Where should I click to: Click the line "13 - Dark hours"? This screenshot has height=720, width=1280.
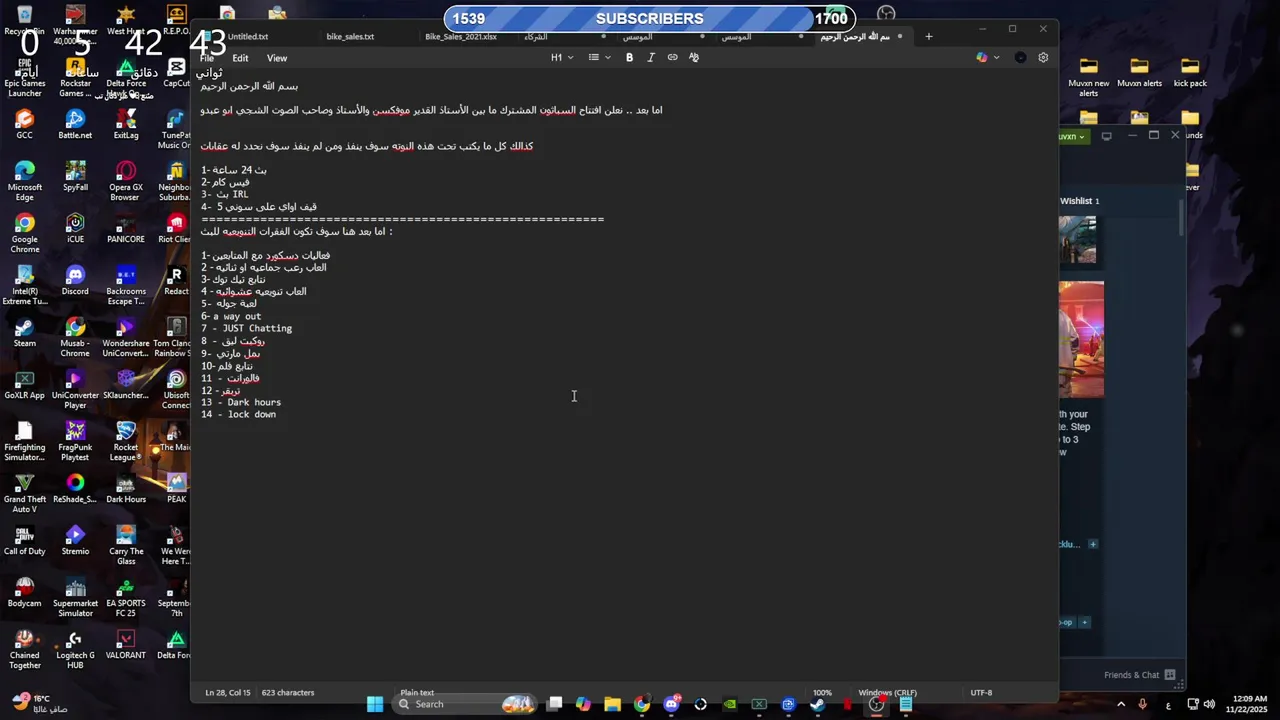click(x=241, y=402)
